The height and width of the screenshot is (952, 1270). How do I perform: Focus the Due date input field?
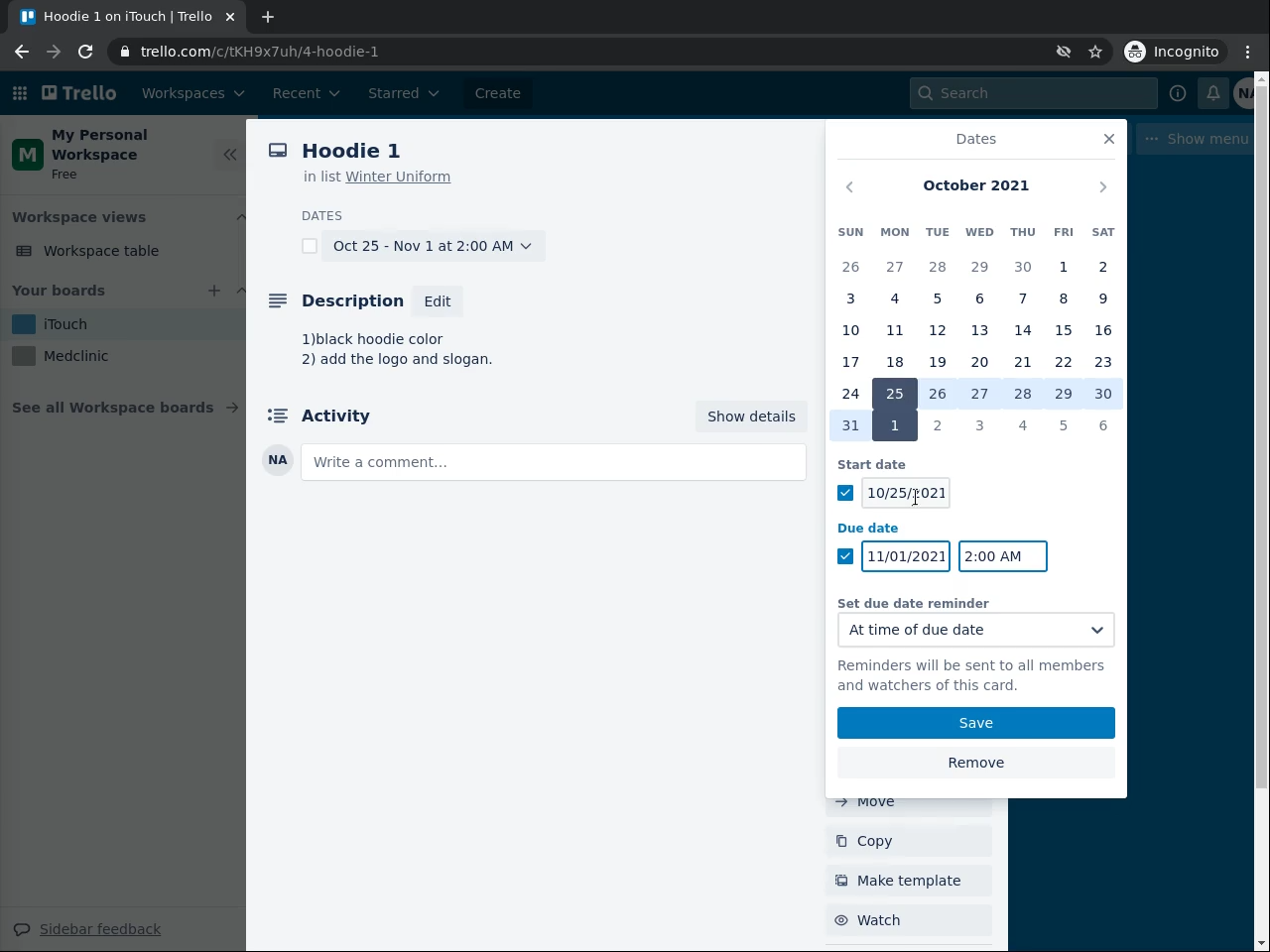pos(906,556)
